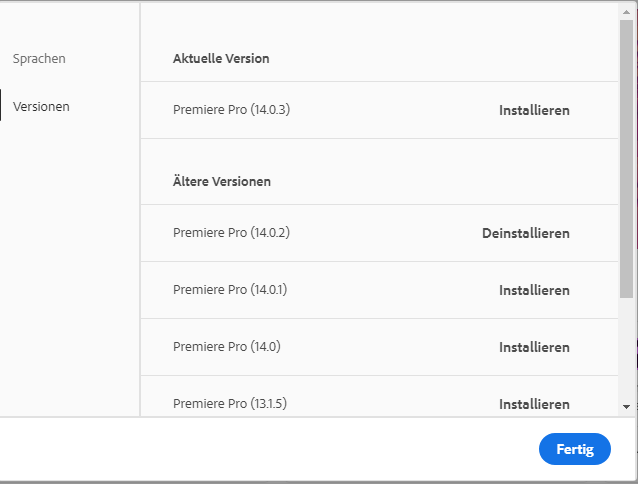Confirm with the blue Fertig button

pos(574,449)
